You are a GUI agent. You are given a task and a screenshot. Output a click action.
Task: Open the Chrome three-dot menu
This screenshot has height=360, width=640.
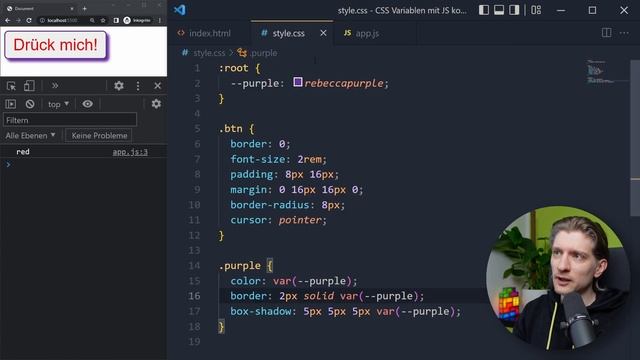160,20
